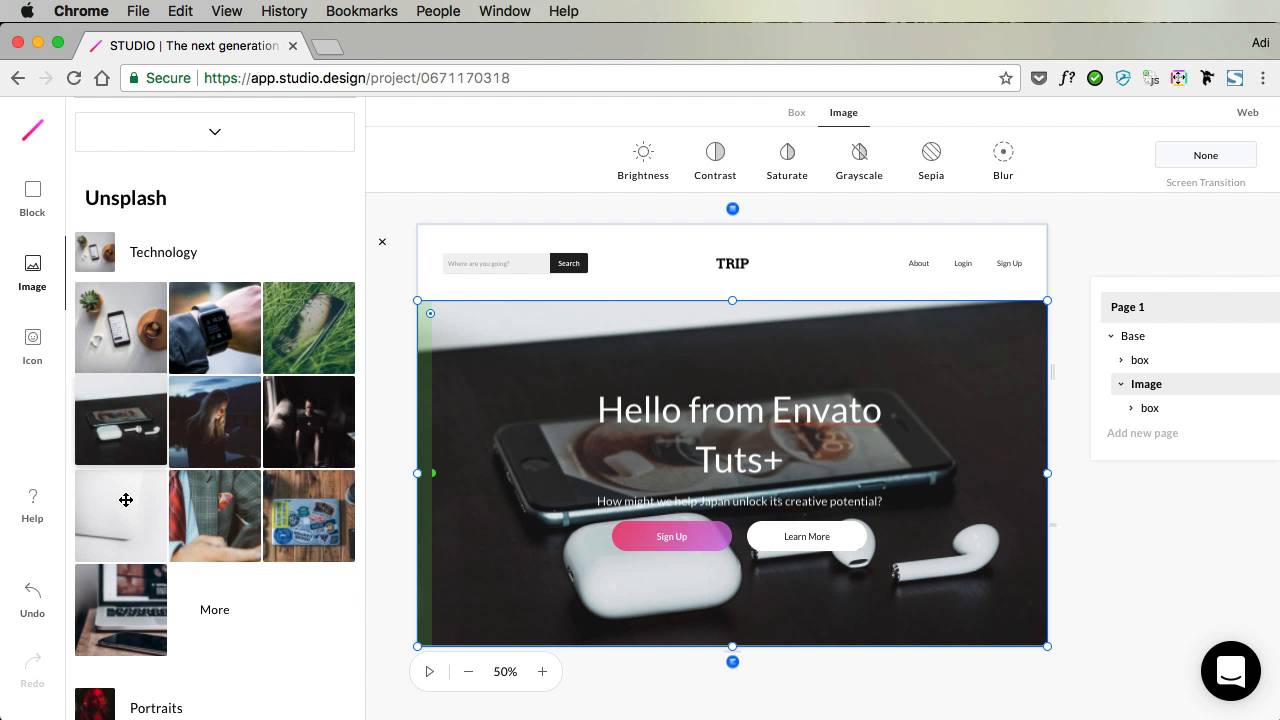Click the canvas search input field
Image resolution: width=1280 pixels, height=720 pixels.
coord(496,264)
